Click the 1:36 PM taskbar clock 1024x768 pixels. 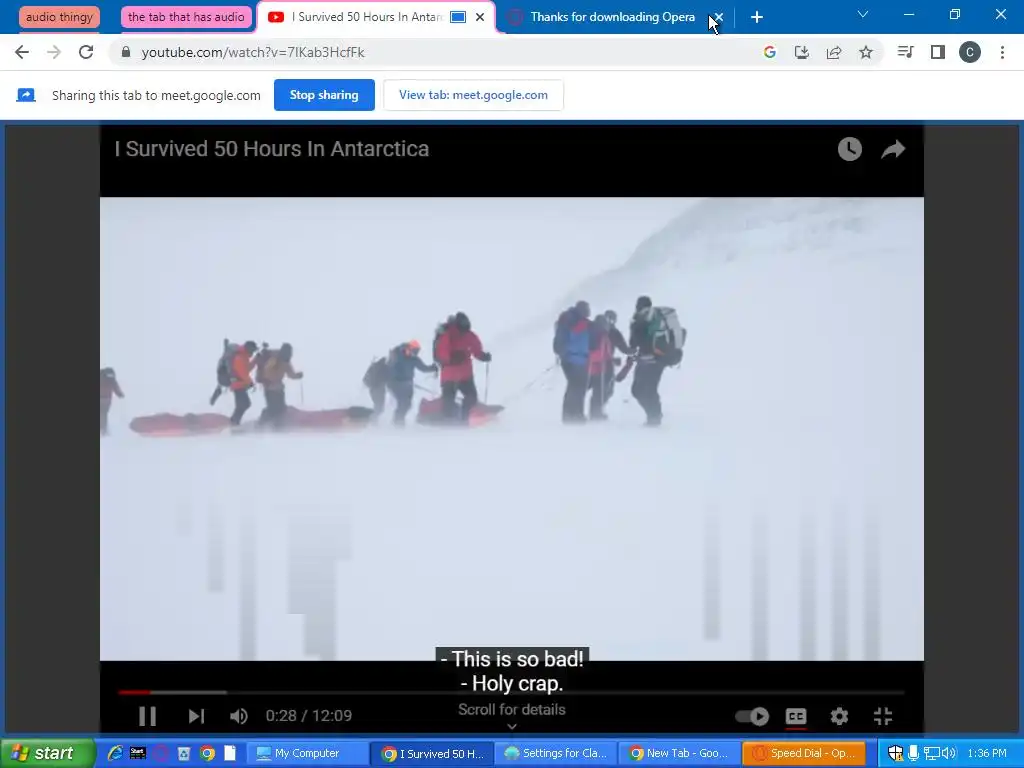point(987,754)
